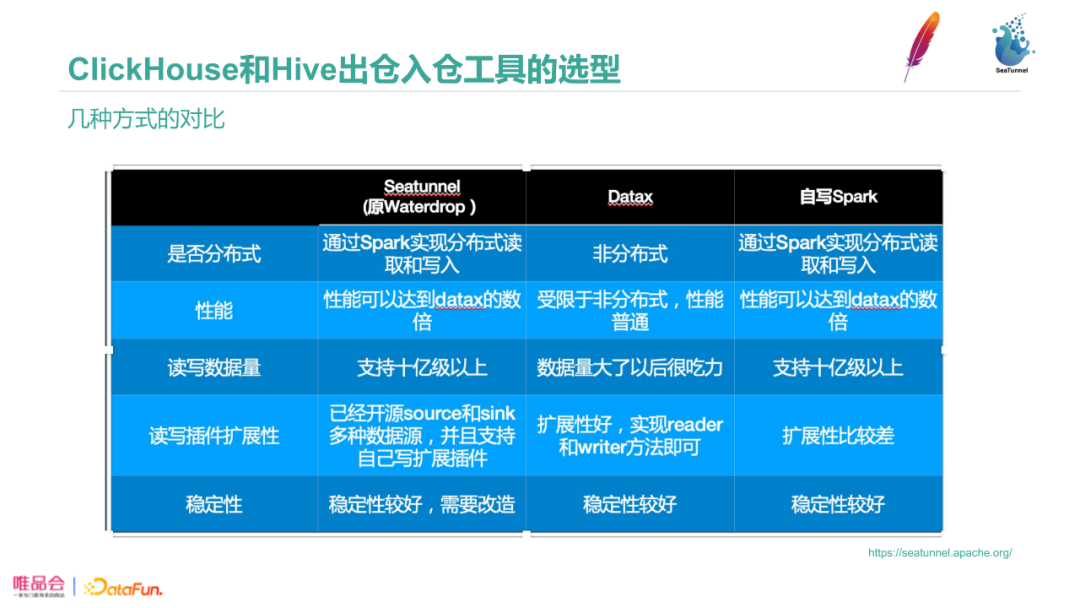This screenshot has height=608, width=1080.
Task: Click Seatunnel's 支持十亿级以上 cell
Action: 422,367
